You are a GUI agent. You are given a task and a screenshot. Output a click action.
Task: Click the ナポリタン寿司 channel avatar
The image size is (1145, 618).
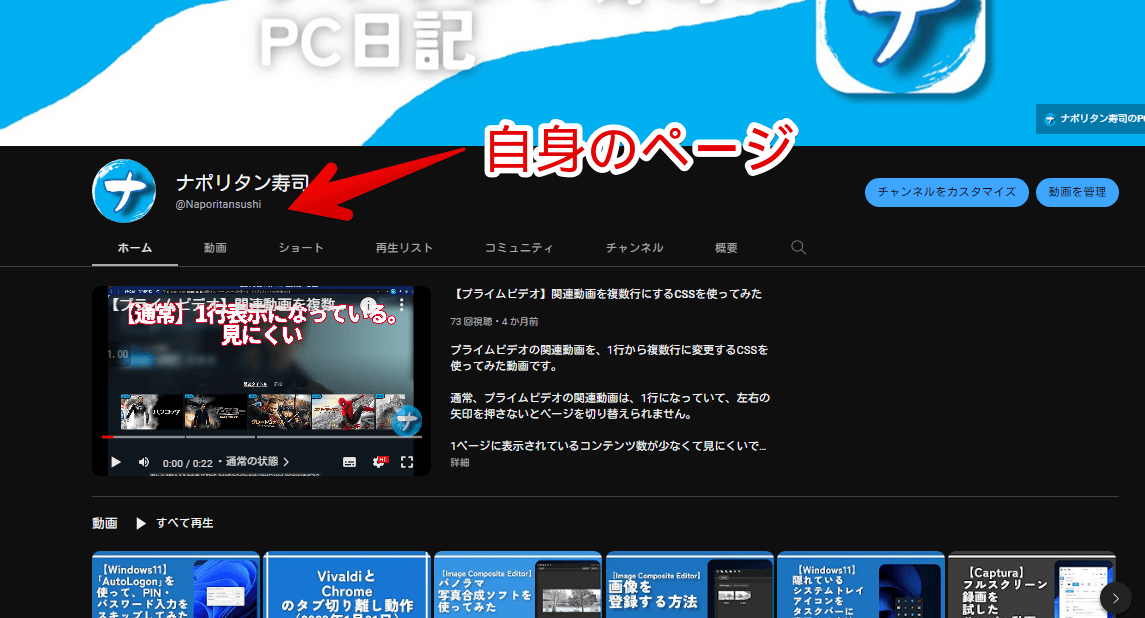point(124,191)
